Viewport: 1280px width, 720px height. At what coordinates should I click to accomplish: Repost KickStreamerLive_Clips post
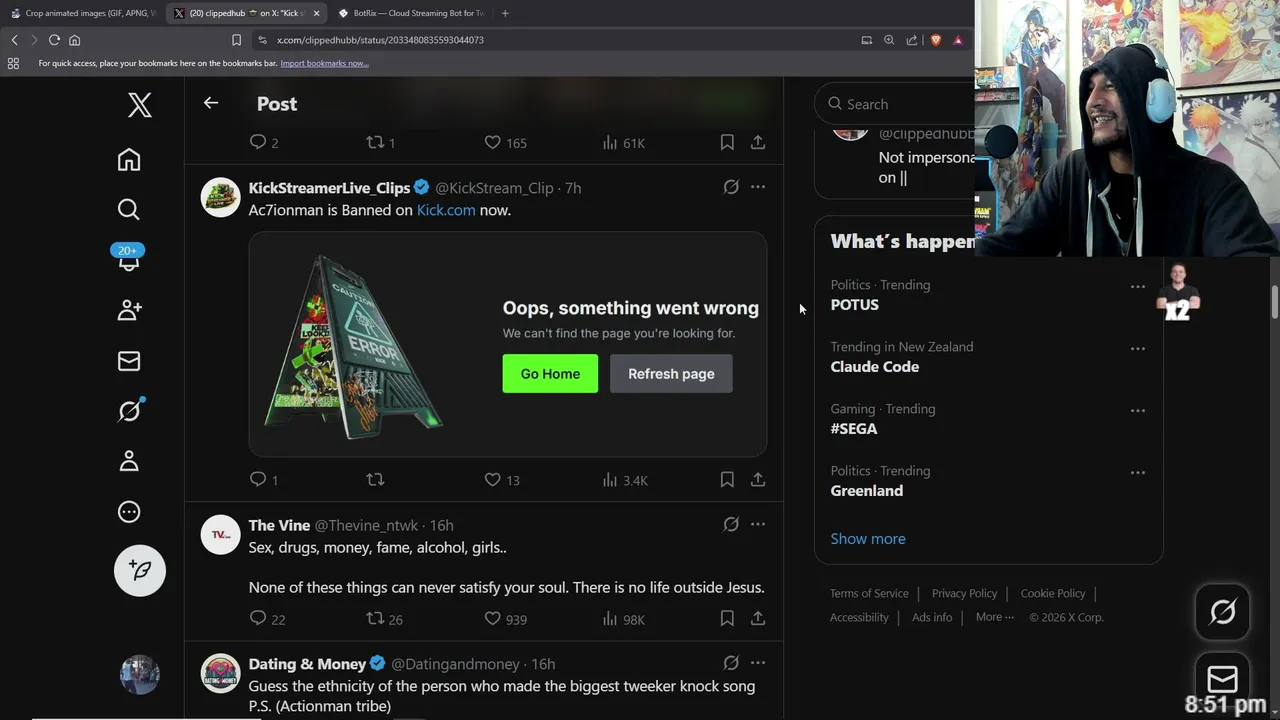tap(375, 480)
